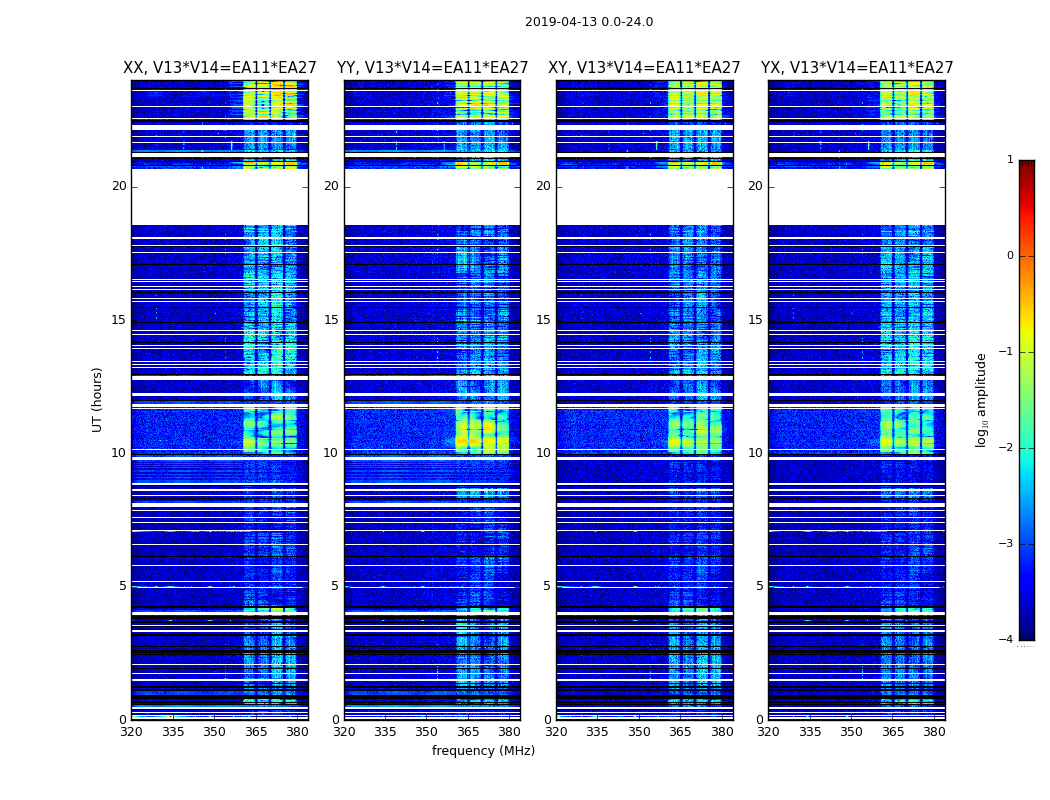Click the white data gap in XX panel
The height and width of the screenshot is (800, 1050).
click(x=219, y=197)
